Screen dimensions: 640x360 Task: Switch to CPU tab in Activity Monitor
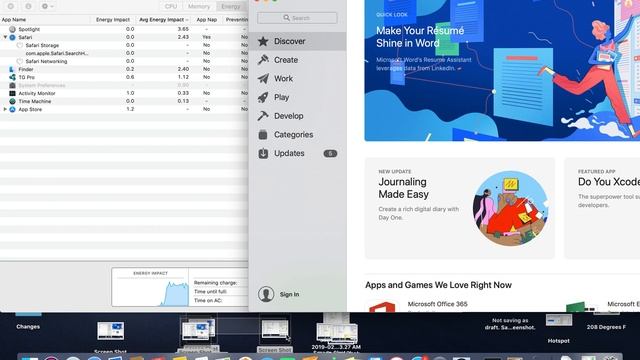click(x=171, y=7)
